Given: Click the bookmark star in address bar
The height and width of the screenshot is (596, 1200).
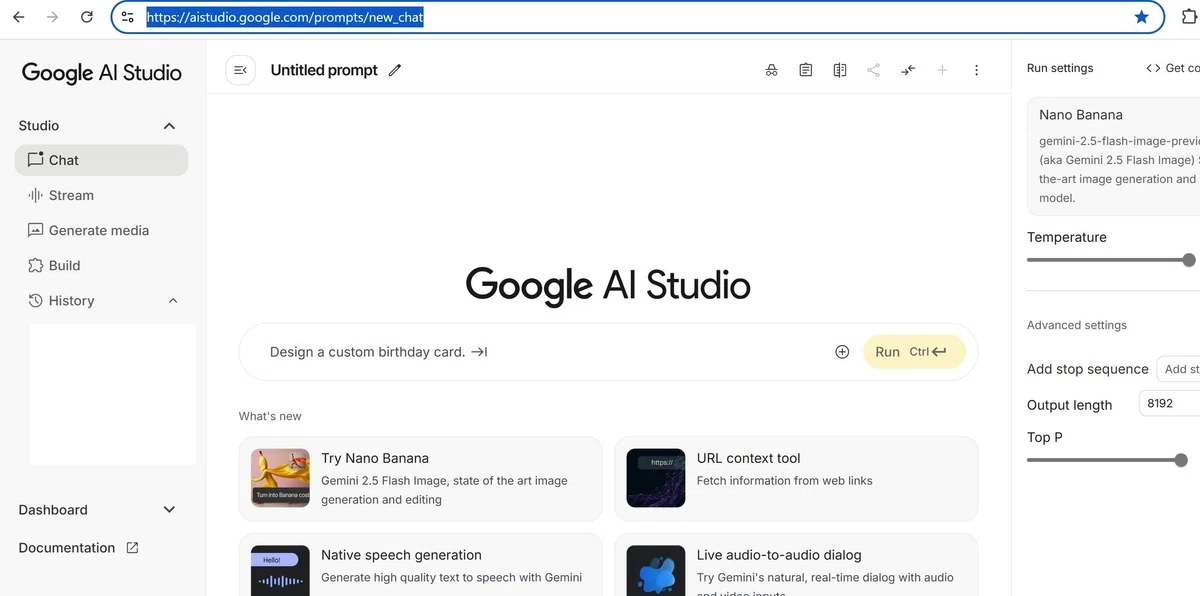Looking at the screenshot, I should [1142, 17].
